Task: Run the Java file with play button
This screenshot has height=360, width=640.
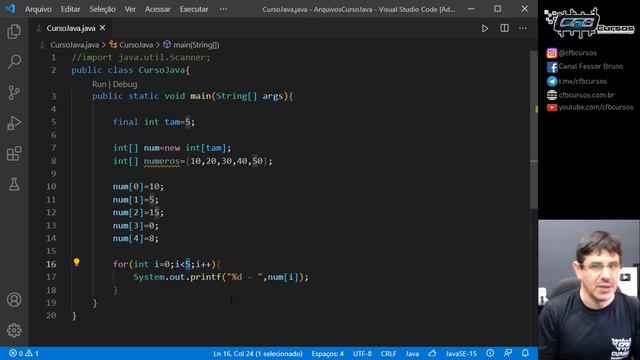Action: tap(484, 28)
